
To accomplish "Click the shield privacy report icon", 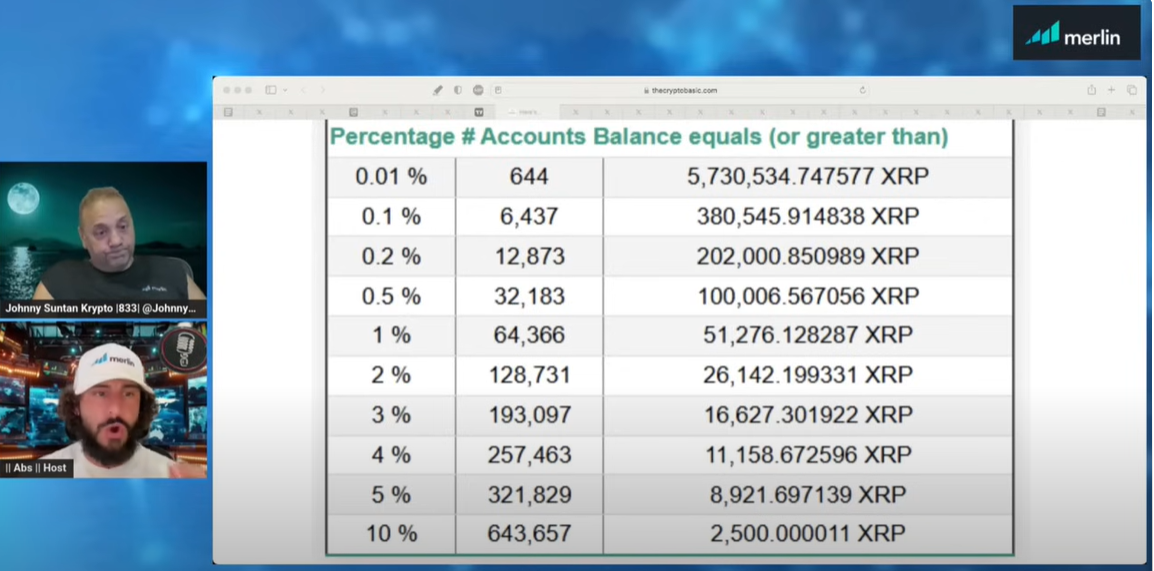I will (x=458, y=90).
